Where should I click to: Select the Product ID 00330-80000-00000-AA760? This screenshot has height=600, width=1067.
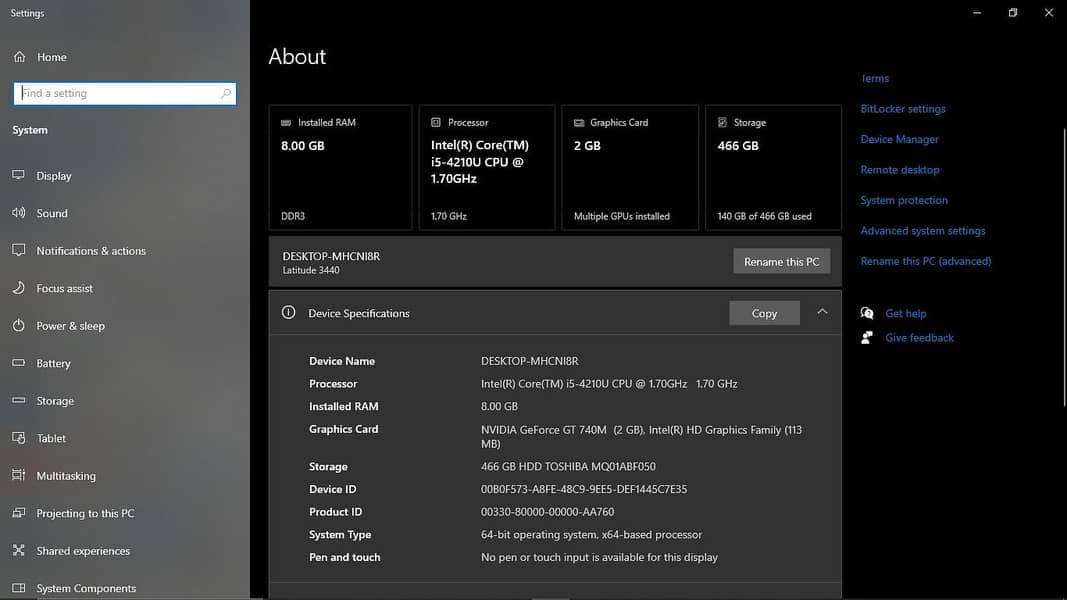point(547,512)
